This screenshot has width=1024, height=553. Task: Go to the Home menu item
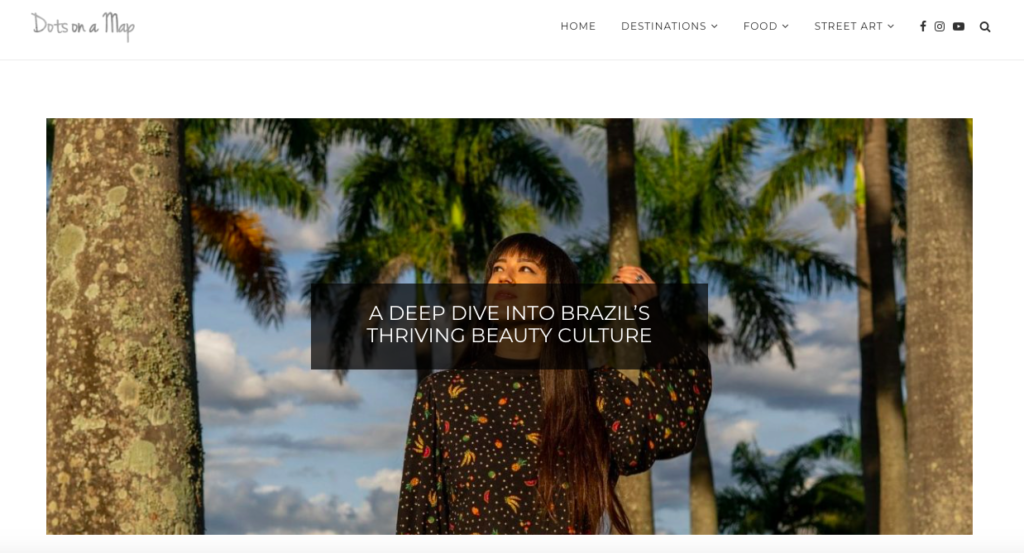point(578,26)
